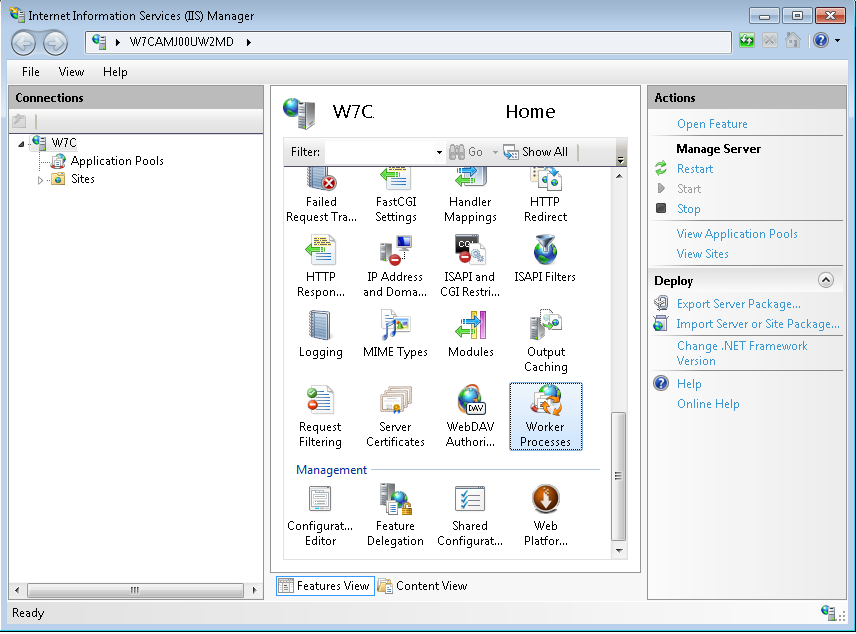Click features list scrollbar up arrow
856x634 pixels.
click(619, 176)
